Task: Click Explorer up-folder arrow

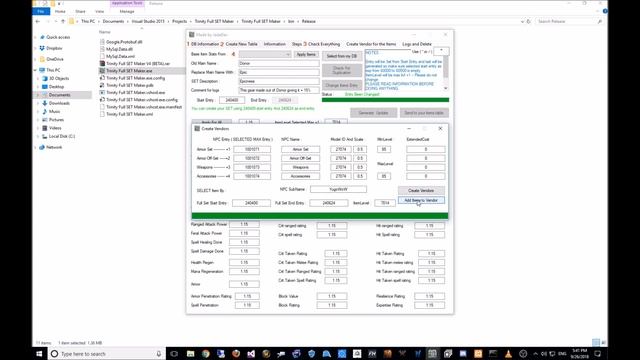Action: tap(62, 21)
